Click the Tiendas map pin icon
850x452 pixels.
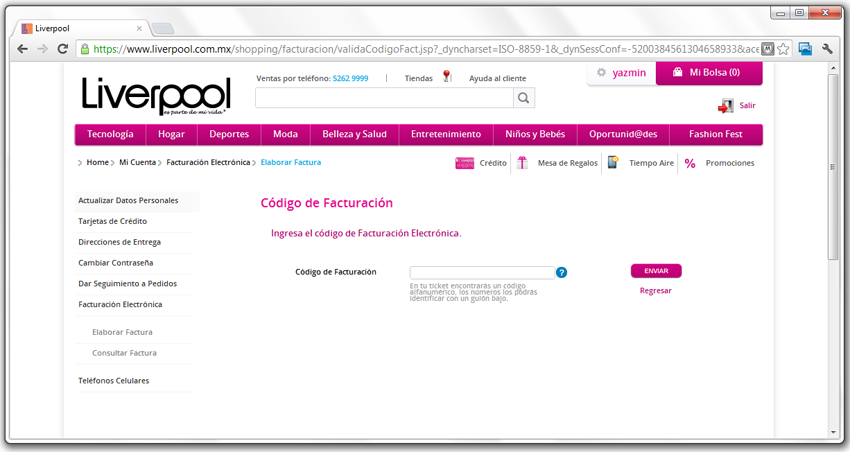(x=446, y=76)
